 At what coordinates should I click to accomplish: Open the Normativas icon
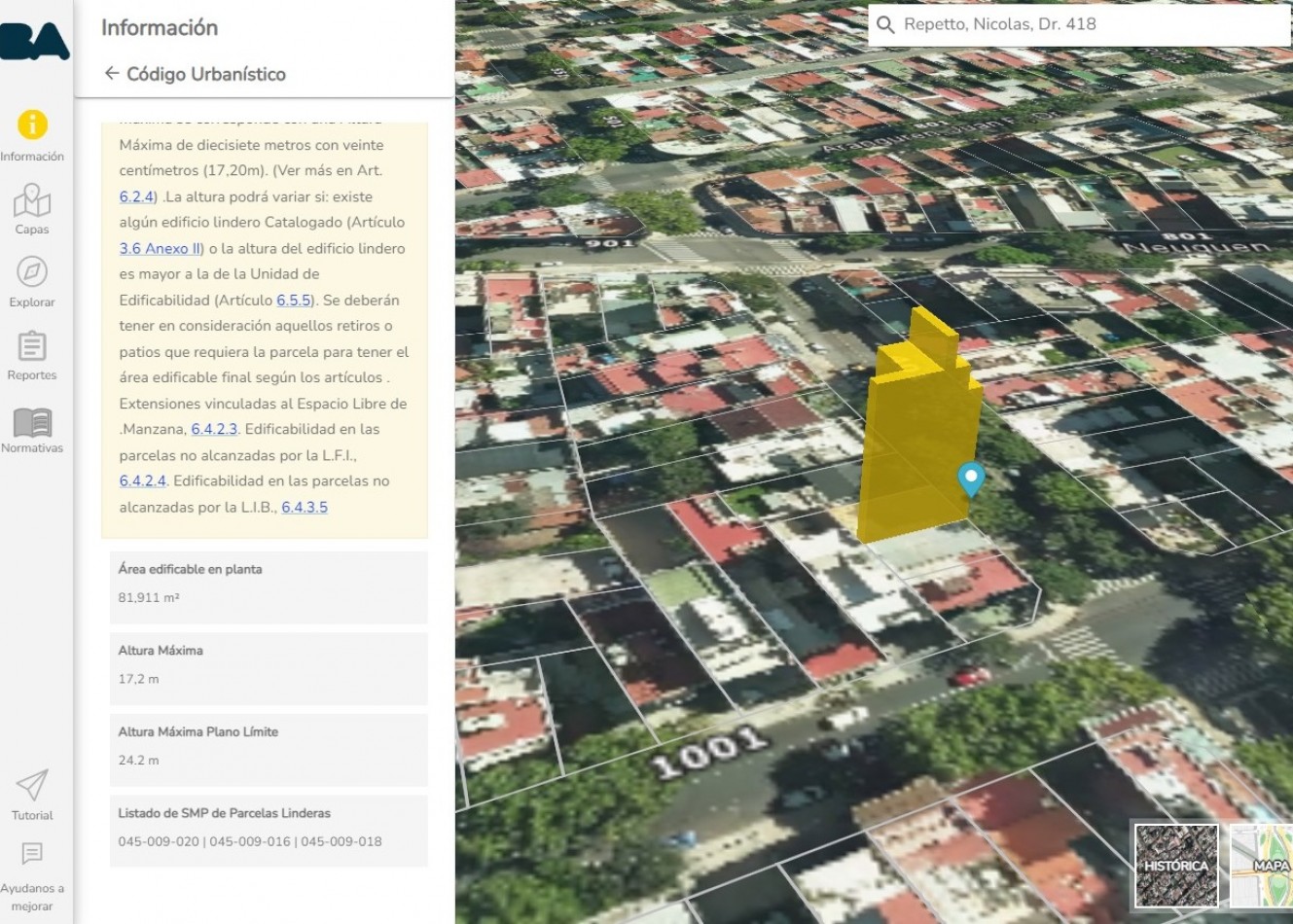coord(32,421)
